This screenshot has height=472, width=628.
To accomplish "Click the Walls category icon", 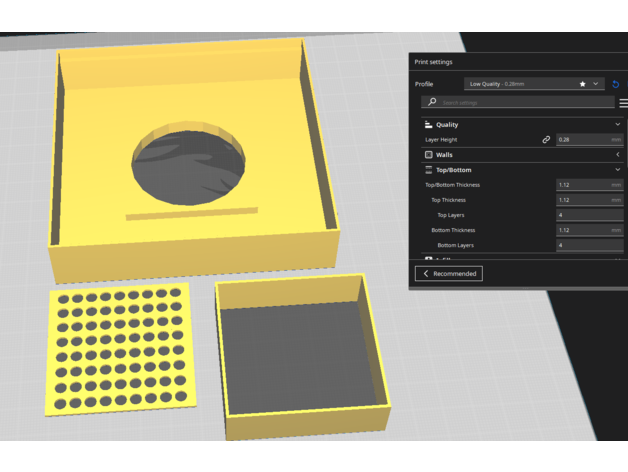I will point(428,155).
